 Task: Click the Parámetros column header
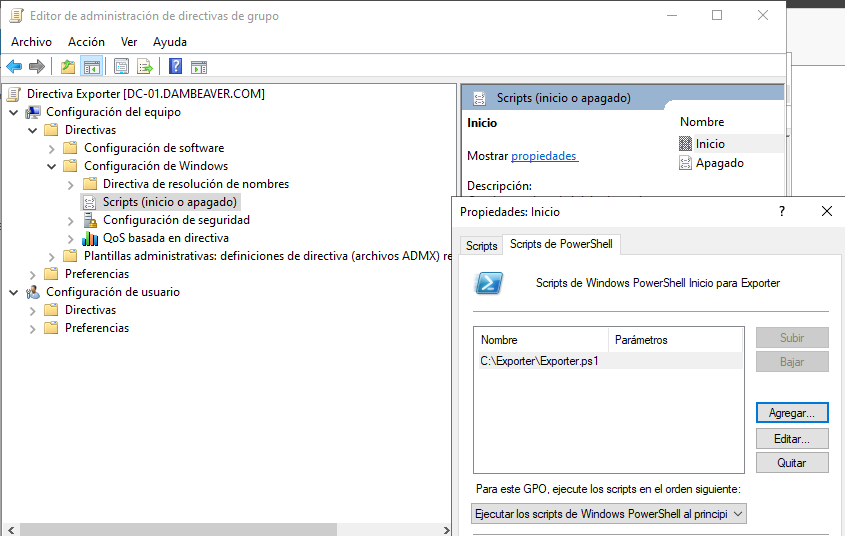coord(675,340)
